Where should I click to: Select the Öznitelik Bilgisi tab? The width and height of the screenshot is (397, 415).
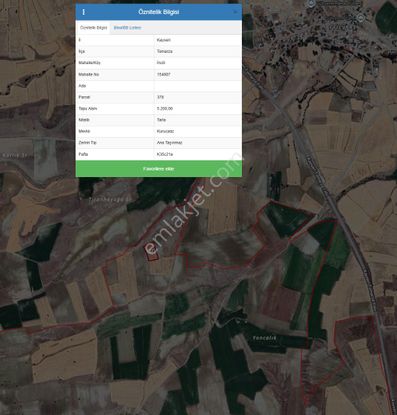[93, 28]
